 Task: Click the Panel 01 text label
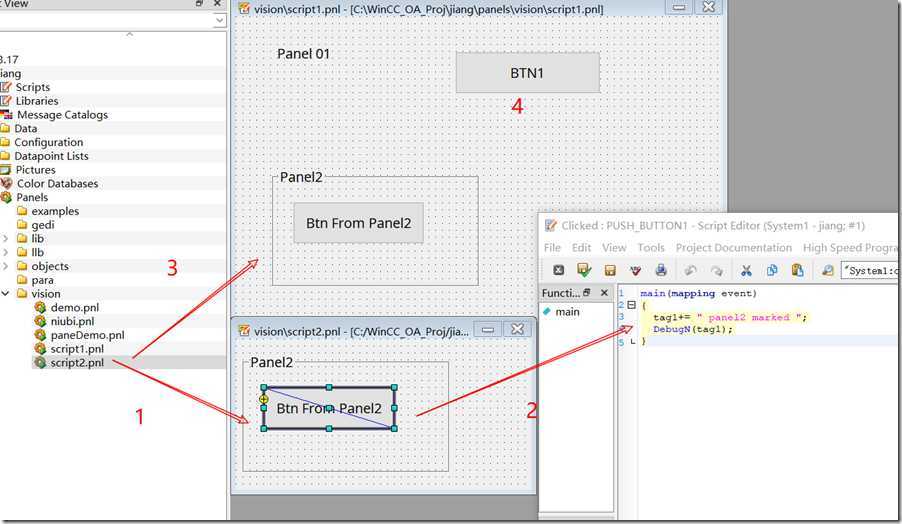pyautogui.click(x=303, y=53)
